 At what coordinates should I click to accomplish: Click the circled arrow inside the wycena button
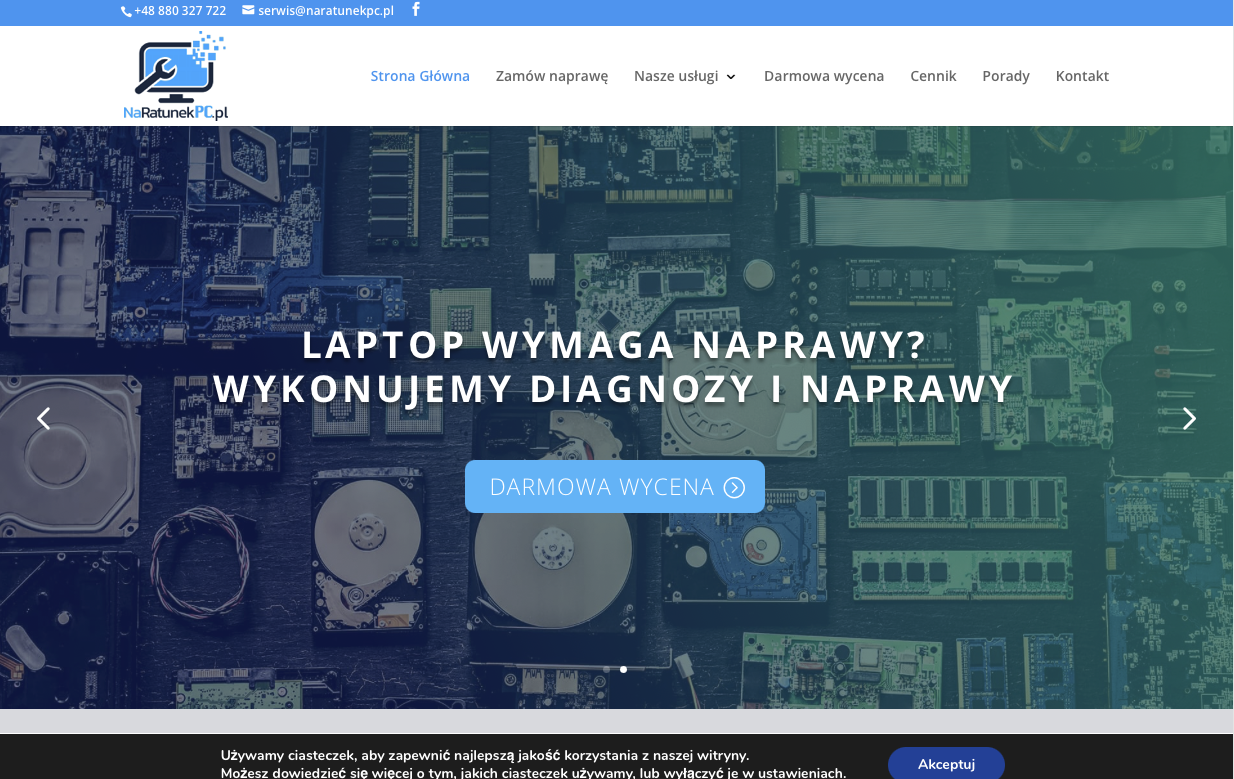[x=735, y=487]
